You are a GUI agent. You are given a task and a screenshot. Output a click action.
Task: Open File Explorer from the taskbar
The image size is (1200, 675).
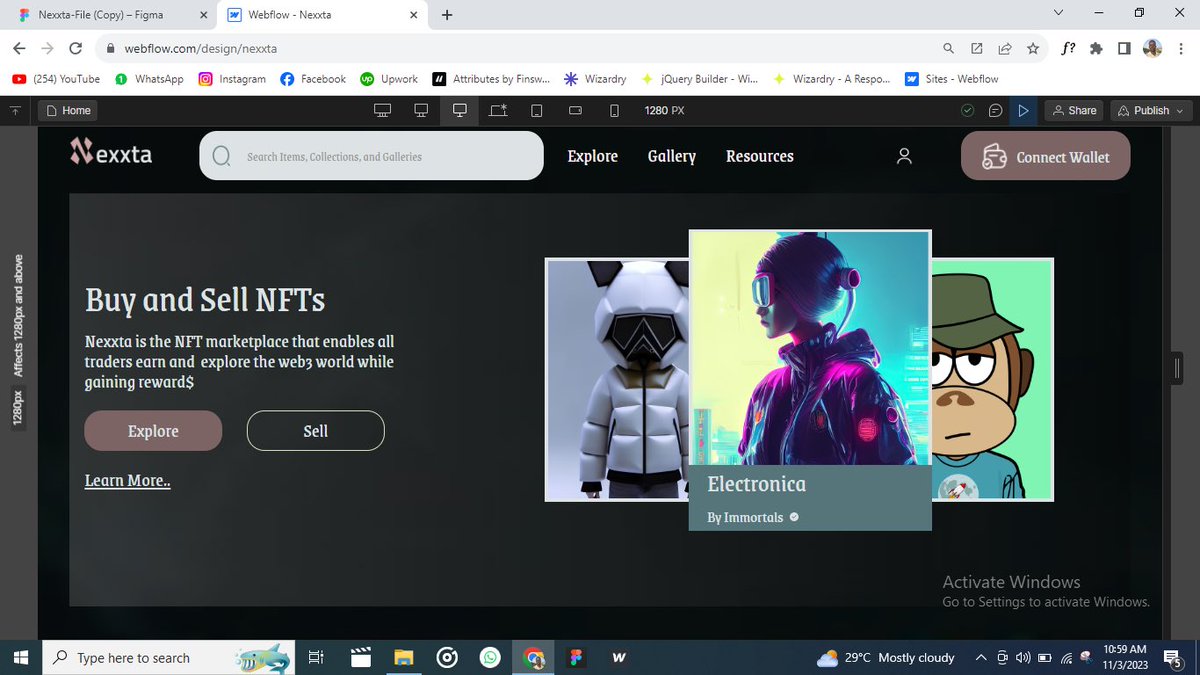coord(403,658)
